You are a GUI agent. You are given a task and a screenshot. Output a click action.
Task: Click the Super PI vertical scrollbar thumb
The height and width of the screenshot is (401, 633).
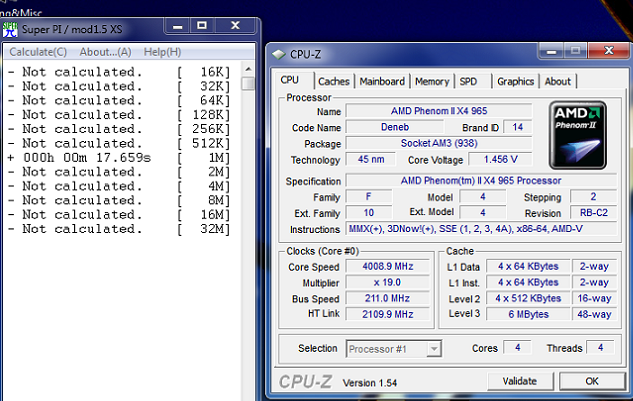coord(248,84)
